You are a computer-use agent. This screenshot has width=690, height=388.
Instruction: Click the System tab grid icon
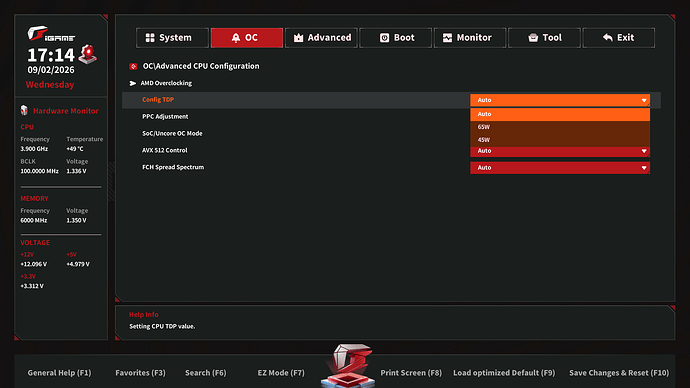pyautogui.click(x=150, y=38)
